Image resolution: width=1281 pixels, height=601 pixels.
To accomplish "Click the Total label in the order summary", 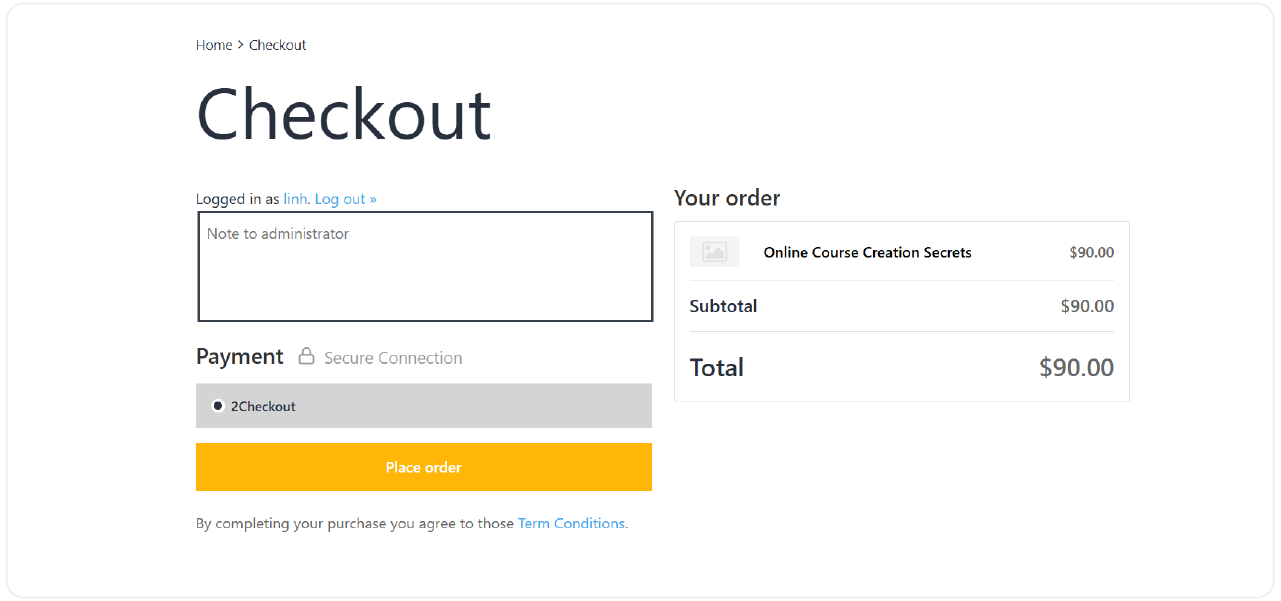I will pyautogui.click(x=717, y=368).
